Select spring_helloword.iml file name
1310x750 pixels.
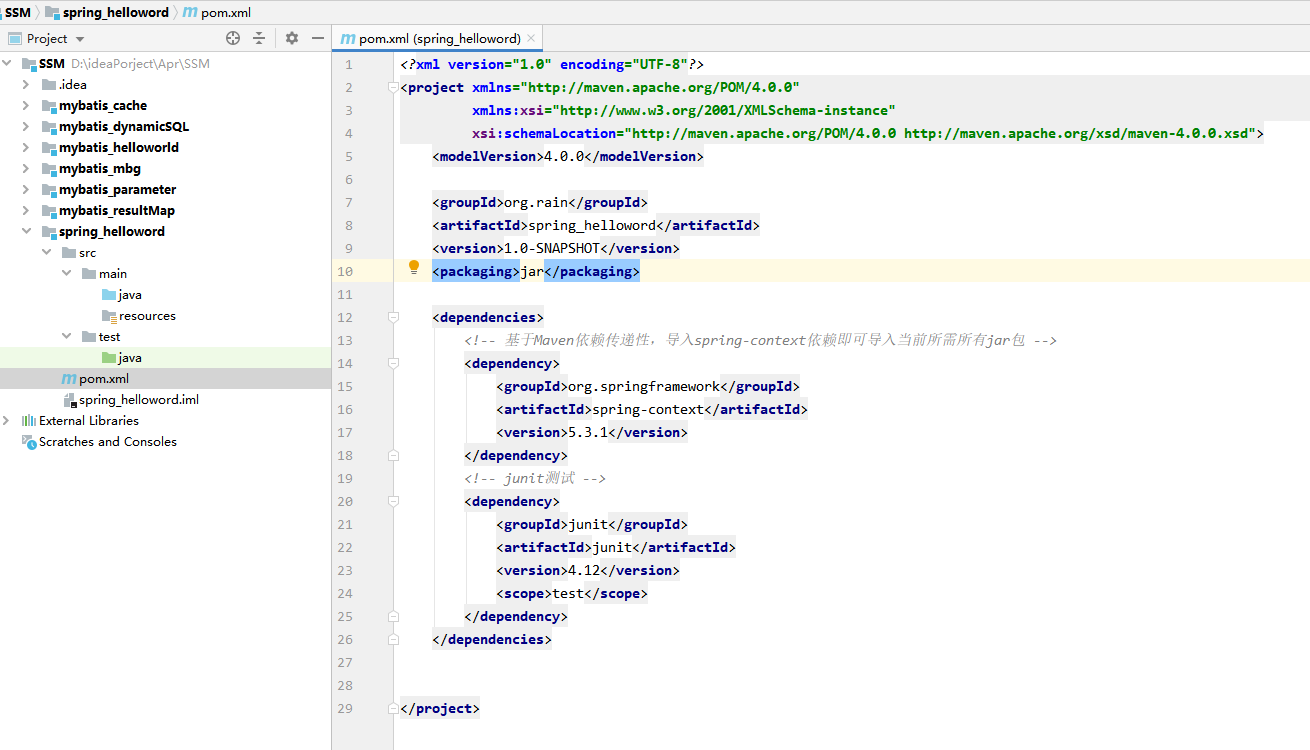[139, 400]
